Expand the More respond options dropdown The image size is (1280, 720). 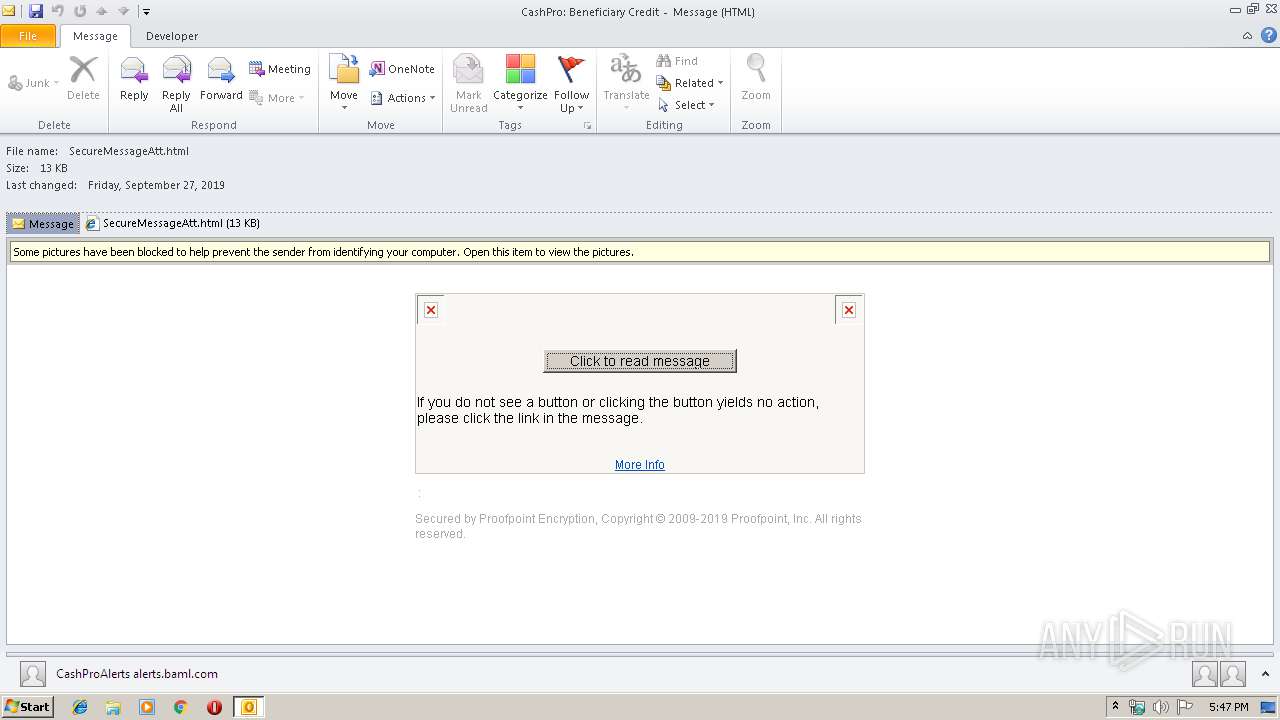click(277, 98)
